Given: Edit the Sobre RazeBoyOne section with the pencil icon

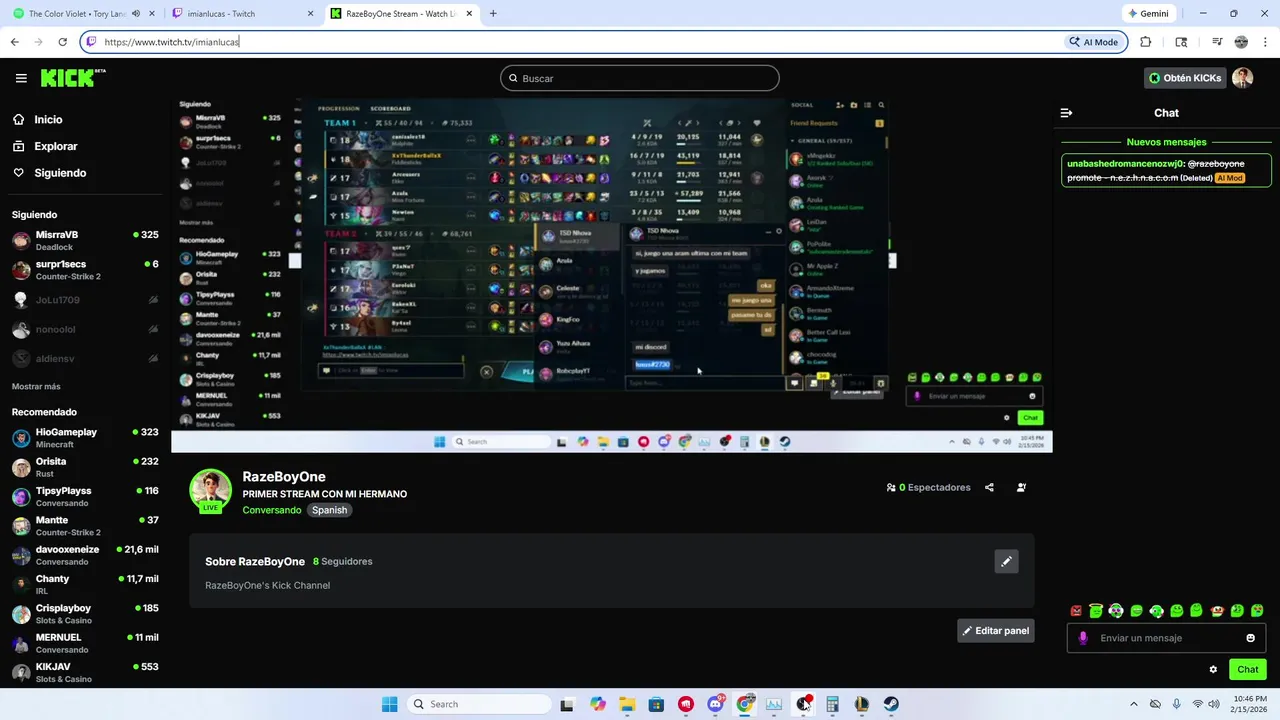Looking at the screenshot, I should click(x=1006, y=561).
